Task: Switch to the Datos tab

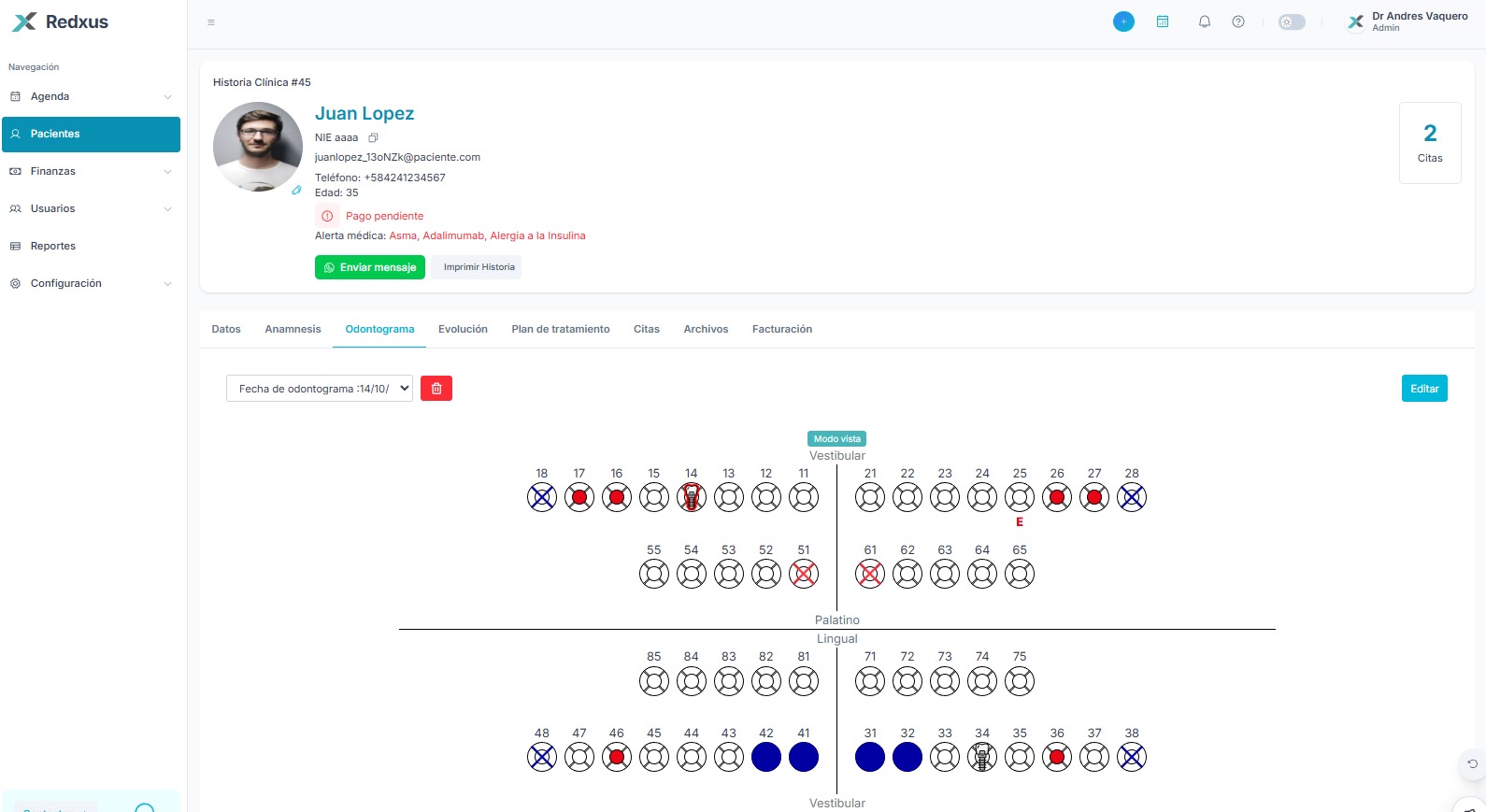Action: coord(226,329)
